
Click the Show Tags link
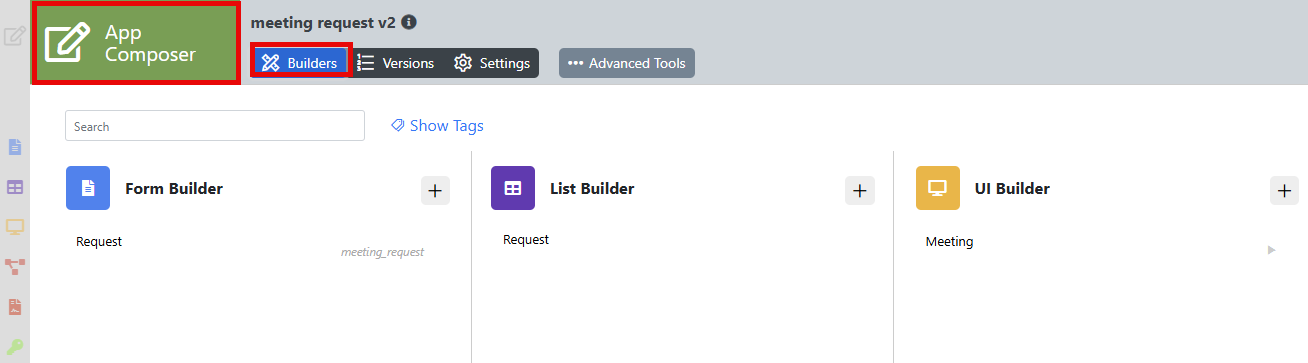pos(437,126)
